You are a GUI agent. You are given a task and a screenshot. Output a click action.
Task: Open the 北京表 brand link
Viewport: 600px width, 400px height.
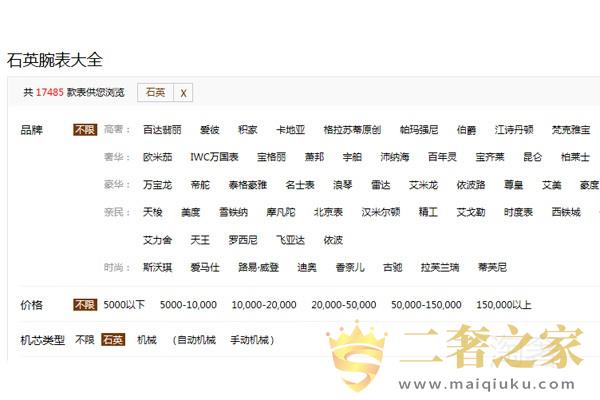328,212
